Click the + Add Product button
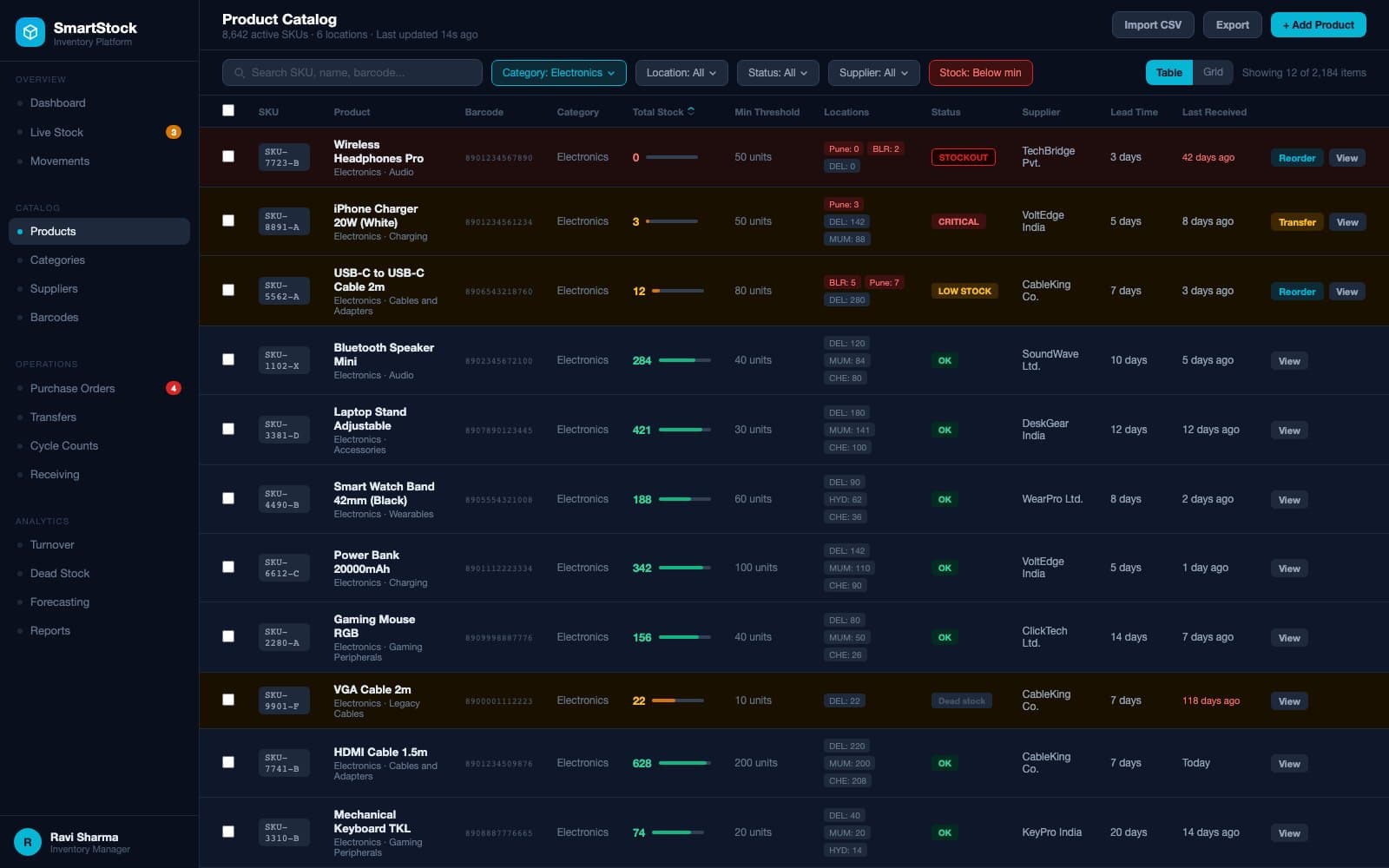Viewport: 1389px width, 868px height. point(1318,25)
